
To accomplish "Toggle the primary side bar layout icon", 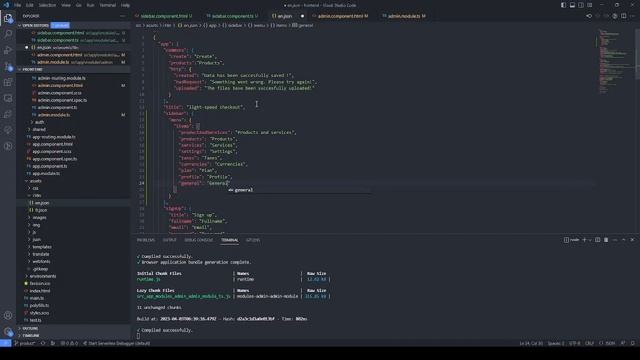I will 563,5.
